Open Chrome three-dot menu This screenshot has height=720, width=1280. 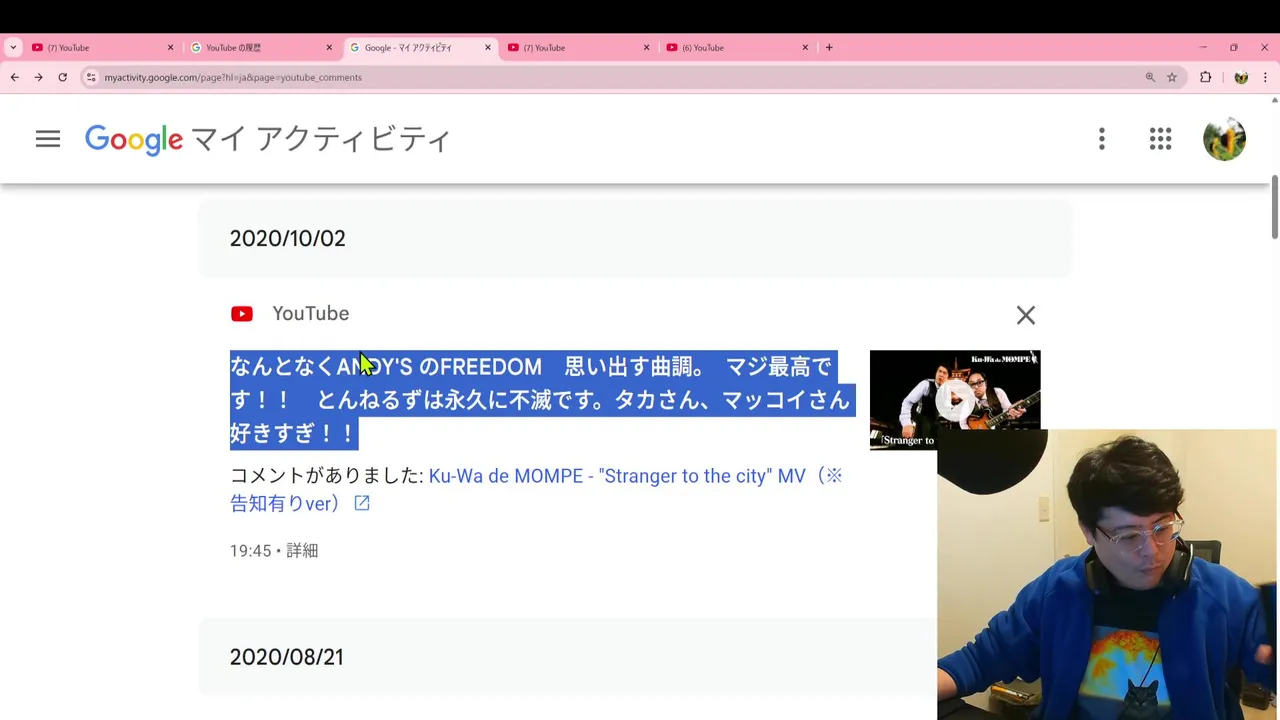1266,77
